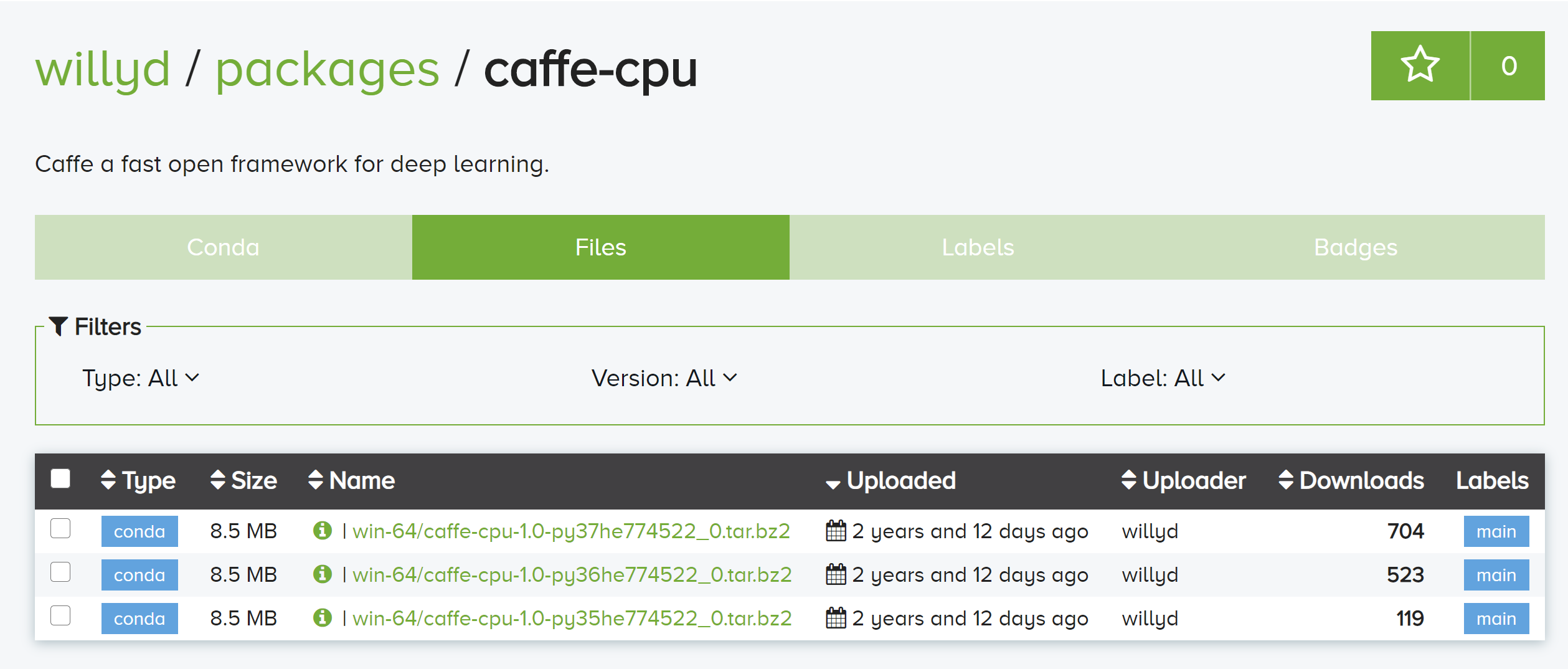Show info for the py36 file via info icon
Image resolution: width=1568 pixels, height=669 pixels.
(322, 574)
